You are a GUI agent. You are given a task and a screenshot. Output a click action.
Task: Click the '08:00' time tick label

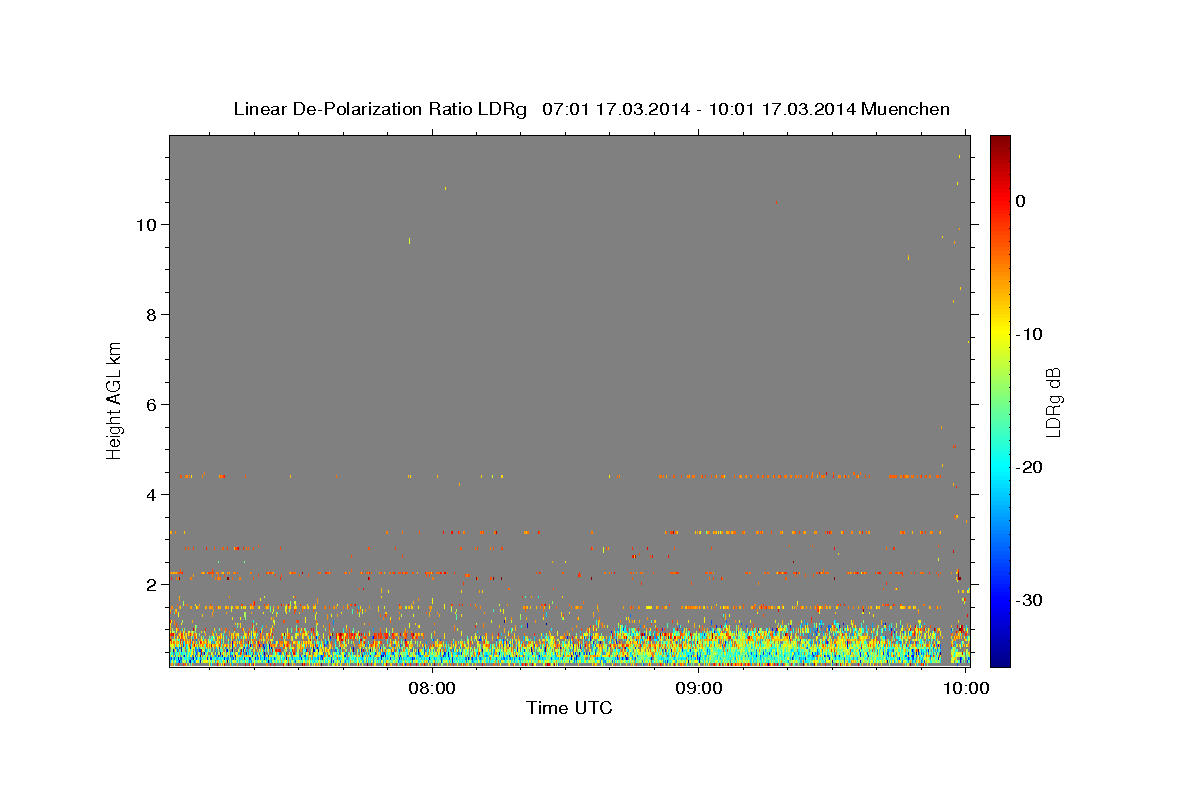click(x=433, y=688)
